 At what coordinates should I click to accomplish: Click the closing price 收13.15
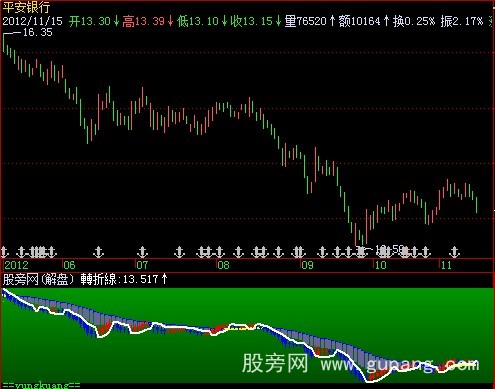251,22
